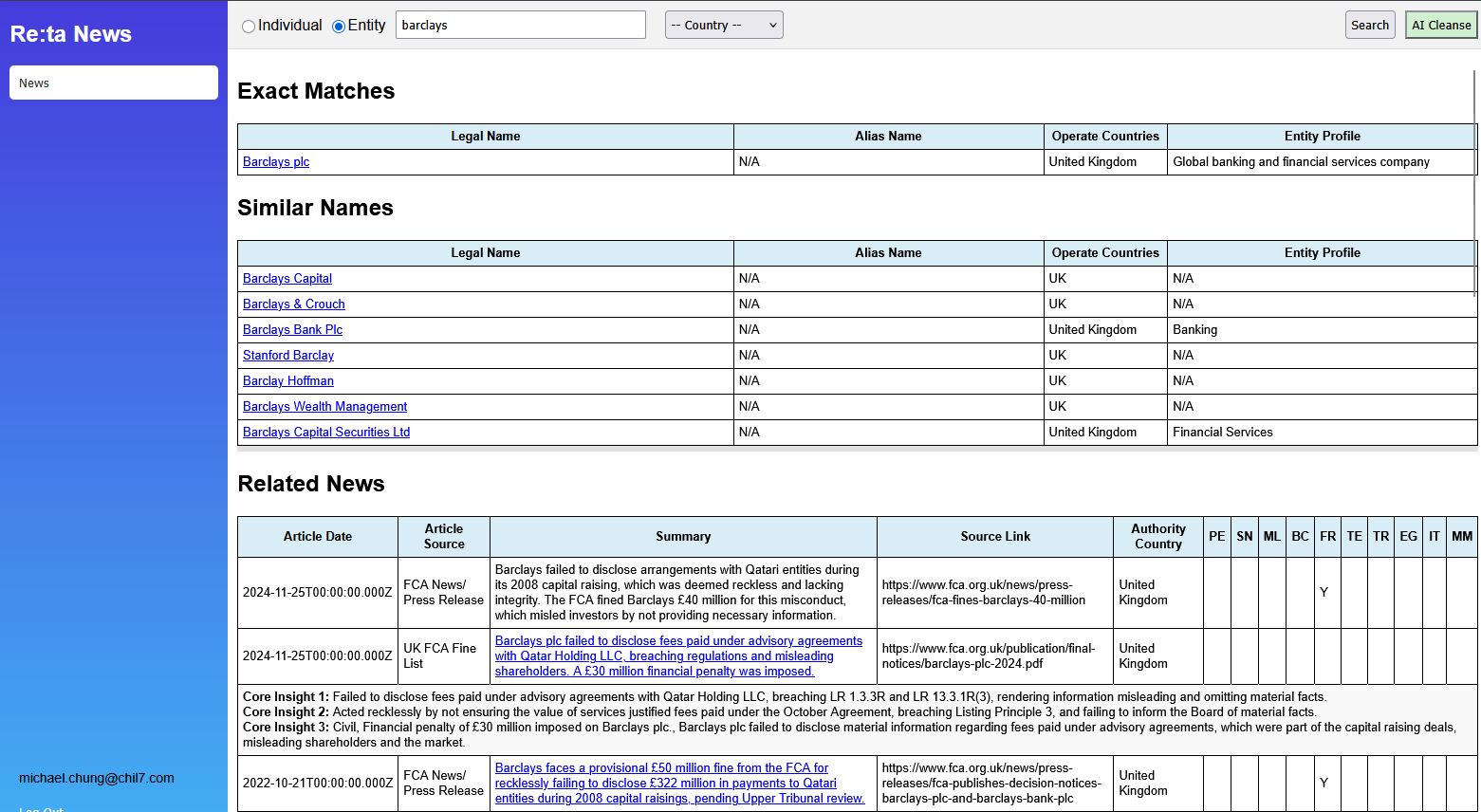Open the provisional £50 million fine summary link
The height and width of the screenshot is (812, 1481).
pyautogui.click(x=679, y=784)
